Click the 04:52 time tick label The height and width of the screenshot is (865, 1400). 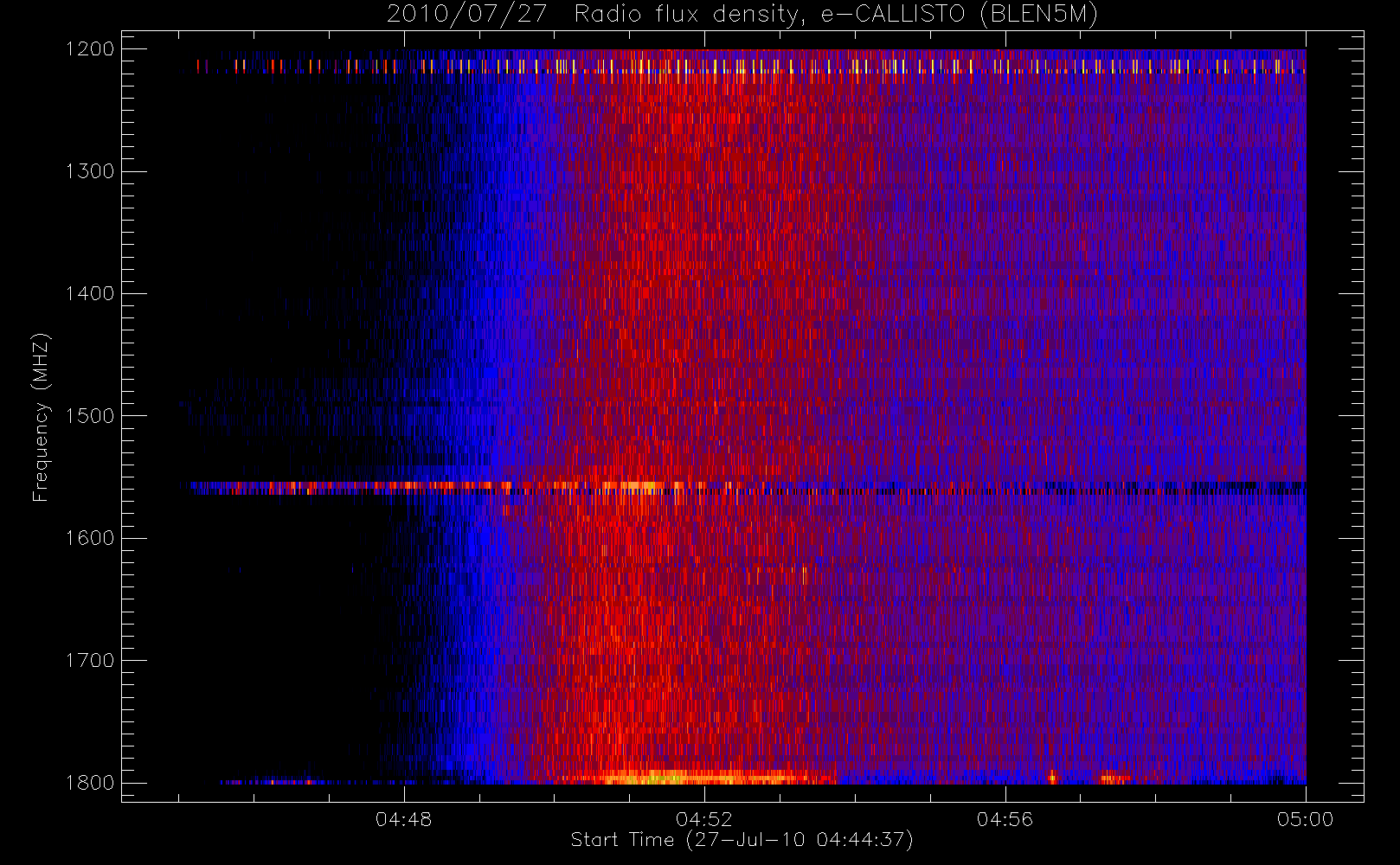(704, 819)
